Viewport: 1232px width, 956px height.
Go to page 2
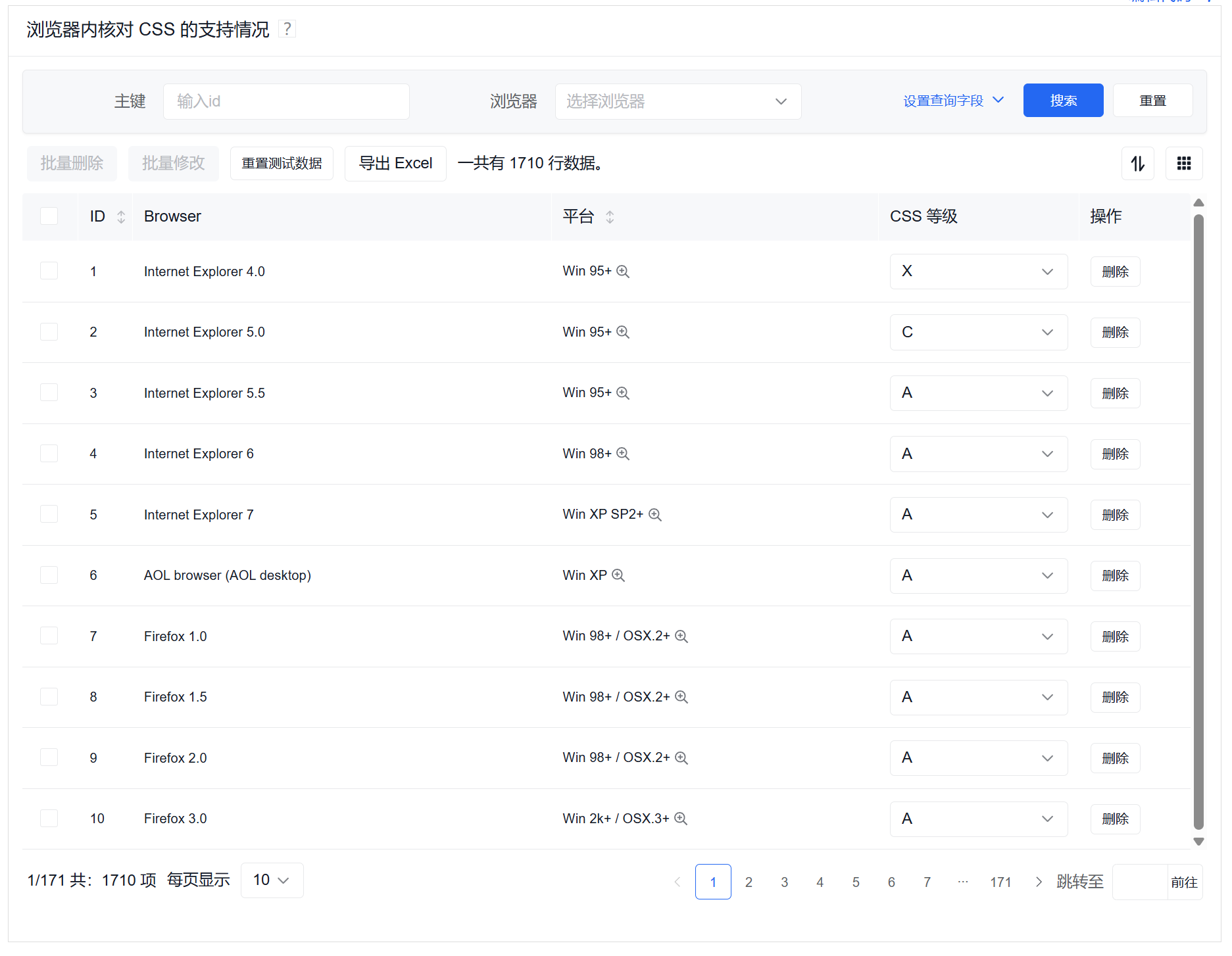point(749,882)
